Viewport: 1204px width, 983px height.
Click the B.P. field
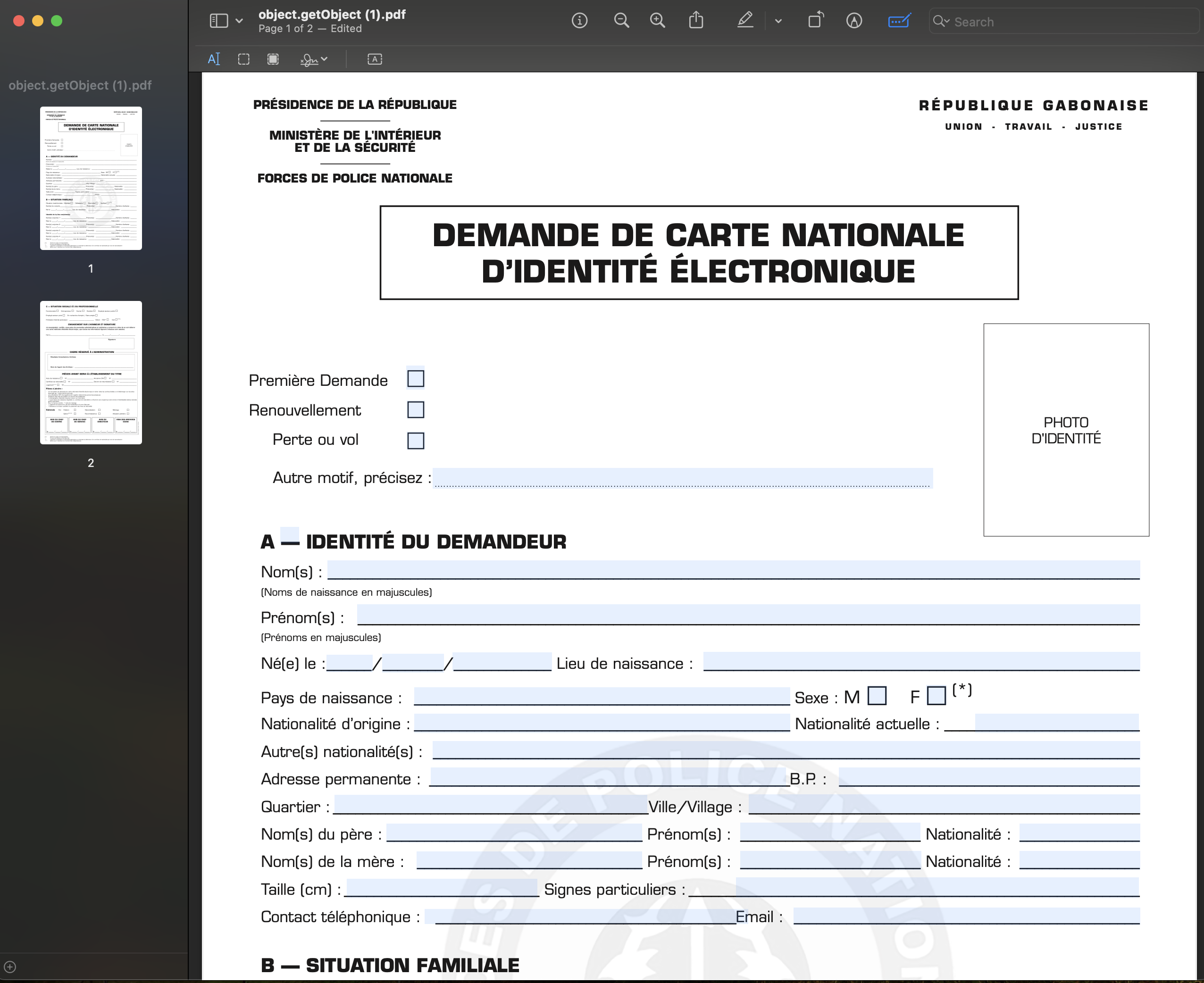coord(989,777)
